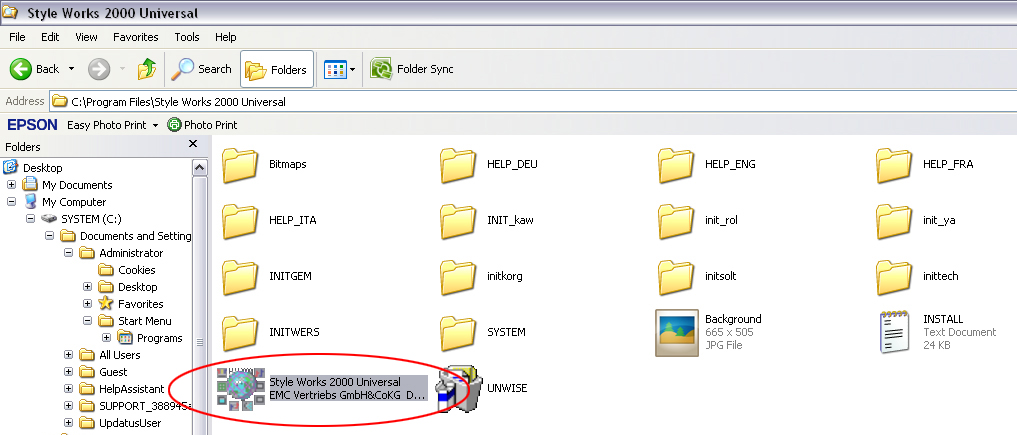Launch Folder Sync from toolbar
This screenshot has width=1017, height=435.
point(411,69)
